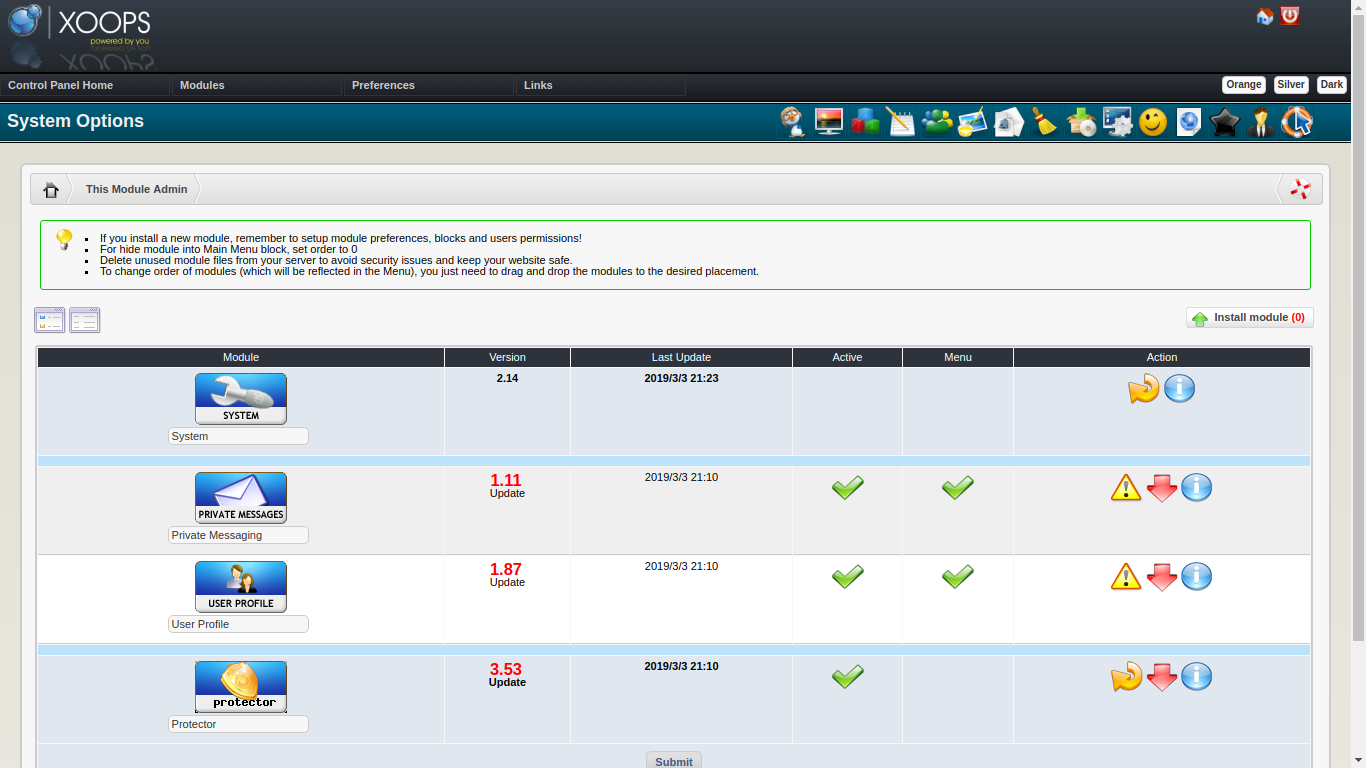1366x768 pixels.
Task: Click the Protector module name field
Action: (238, 724)
